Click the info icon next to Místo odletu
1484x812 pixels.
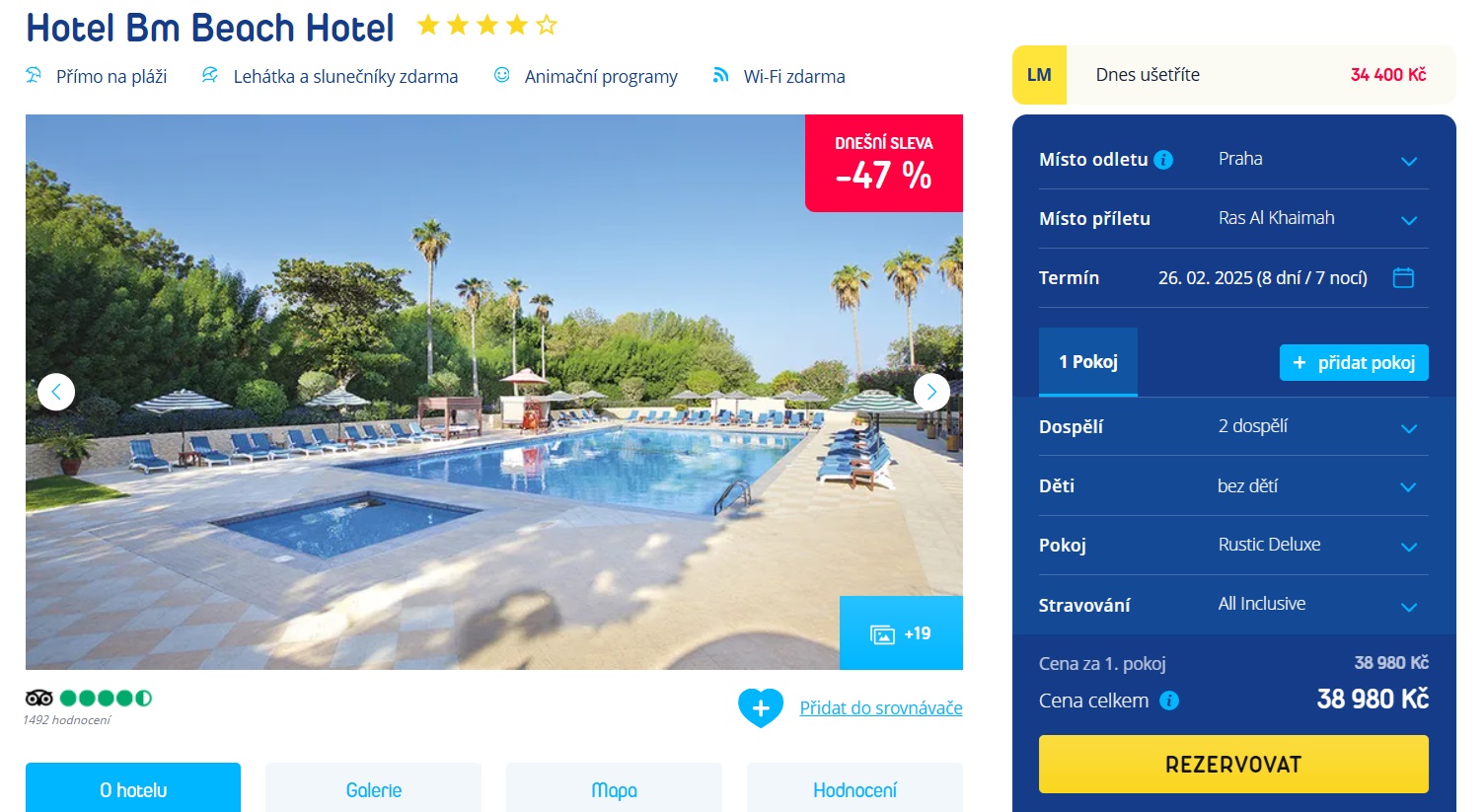[x=1163, y=160]
